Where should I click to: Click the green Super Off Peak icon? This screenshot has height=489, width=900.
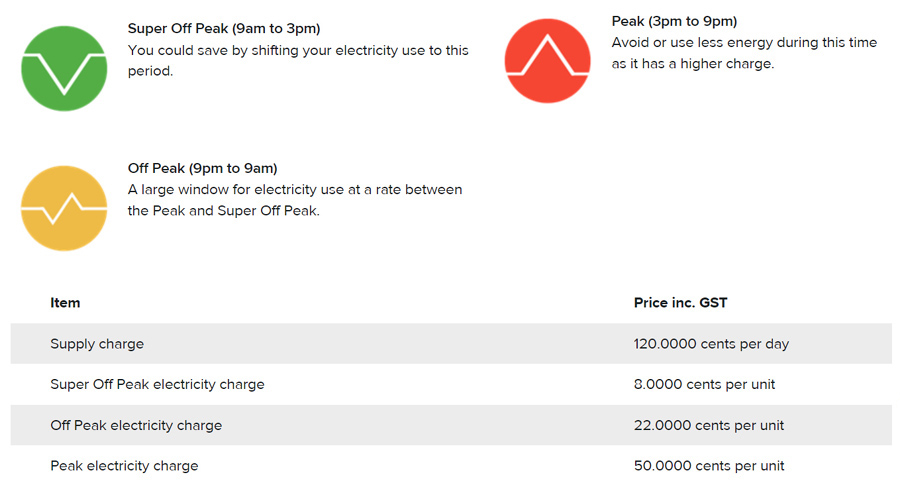[x=64, y=68]
